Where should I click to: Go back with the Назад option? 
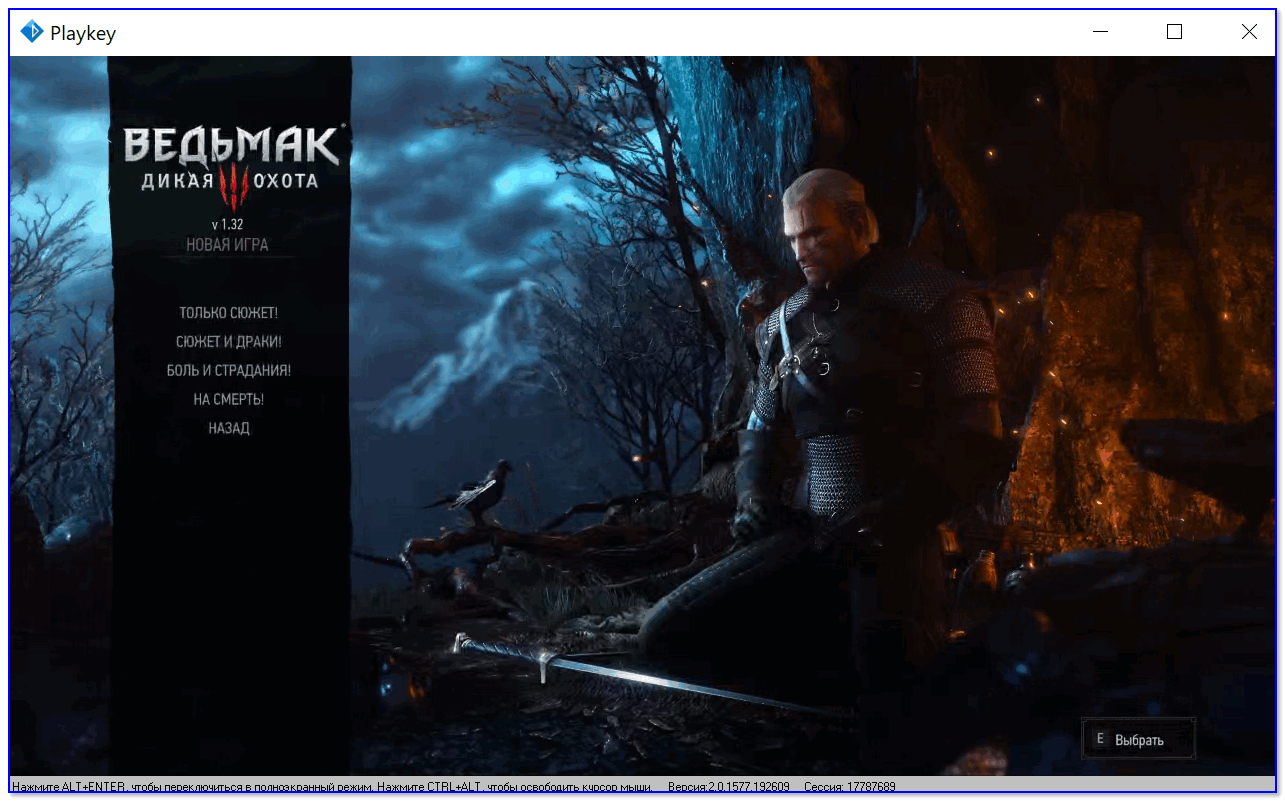(228, 428)
